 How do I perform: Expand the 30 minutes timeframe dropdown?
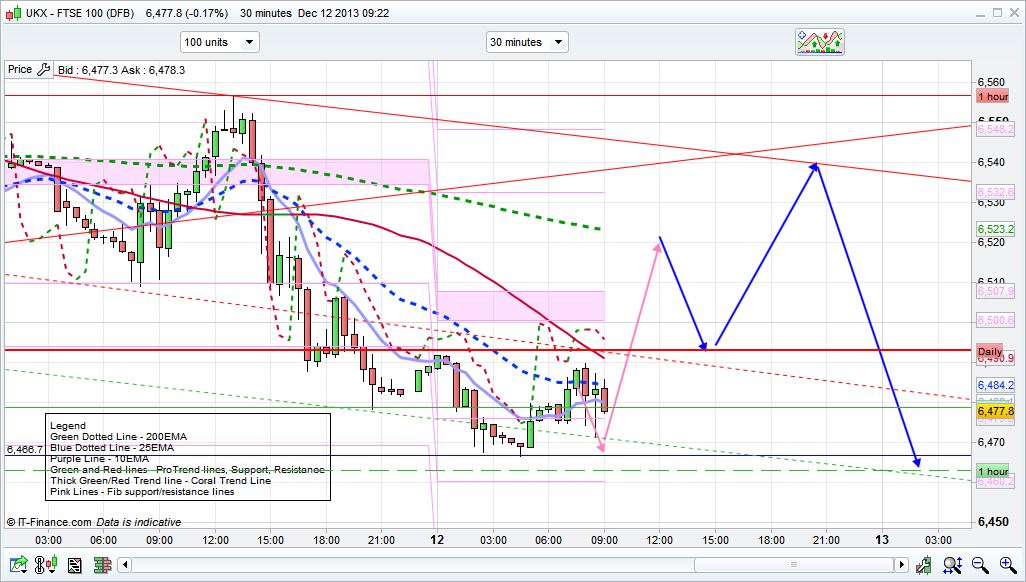pyautogui.click(x=527, y=42)
